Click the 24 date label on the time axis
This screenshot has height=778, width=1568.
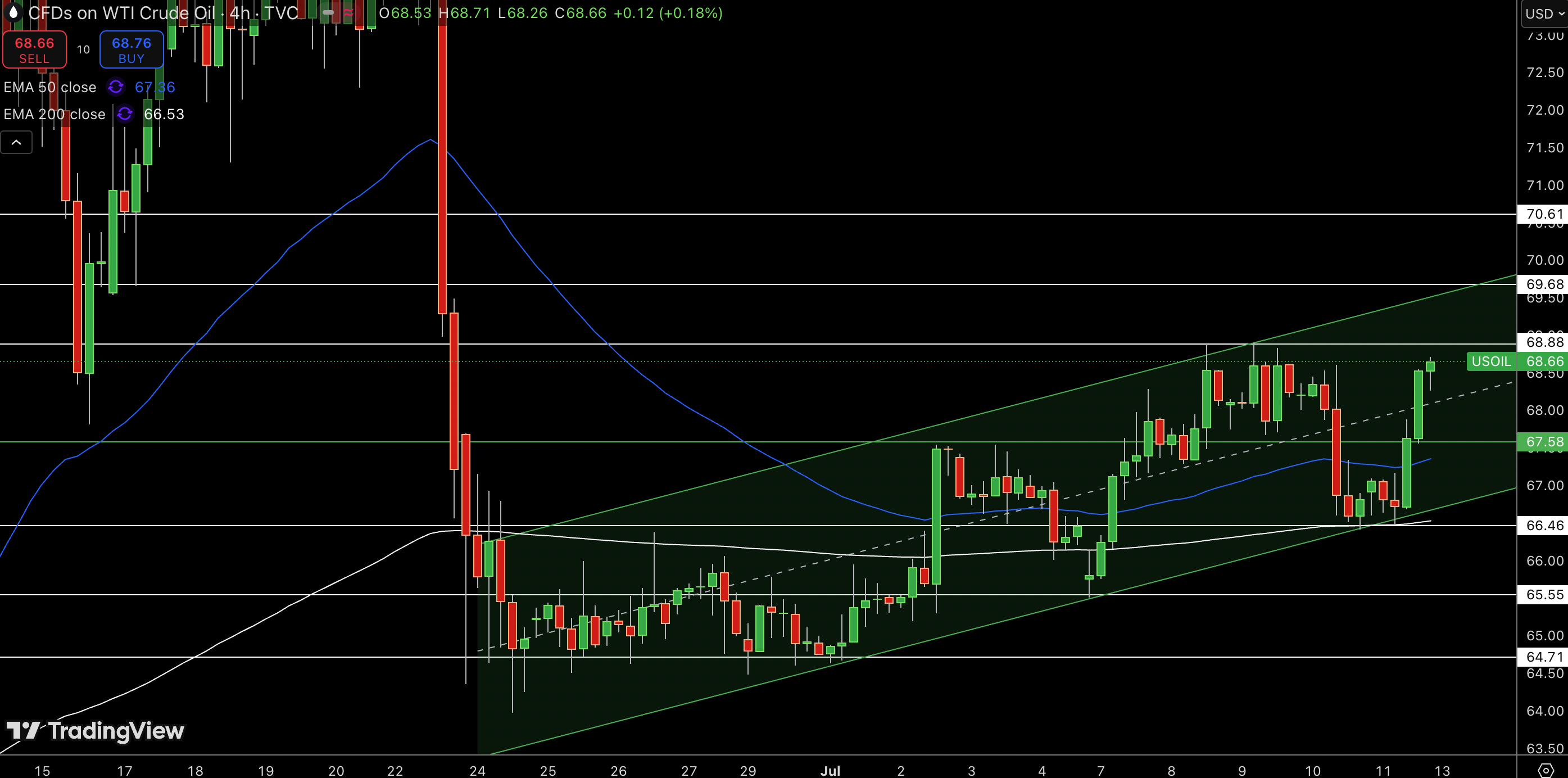(477, 771)
